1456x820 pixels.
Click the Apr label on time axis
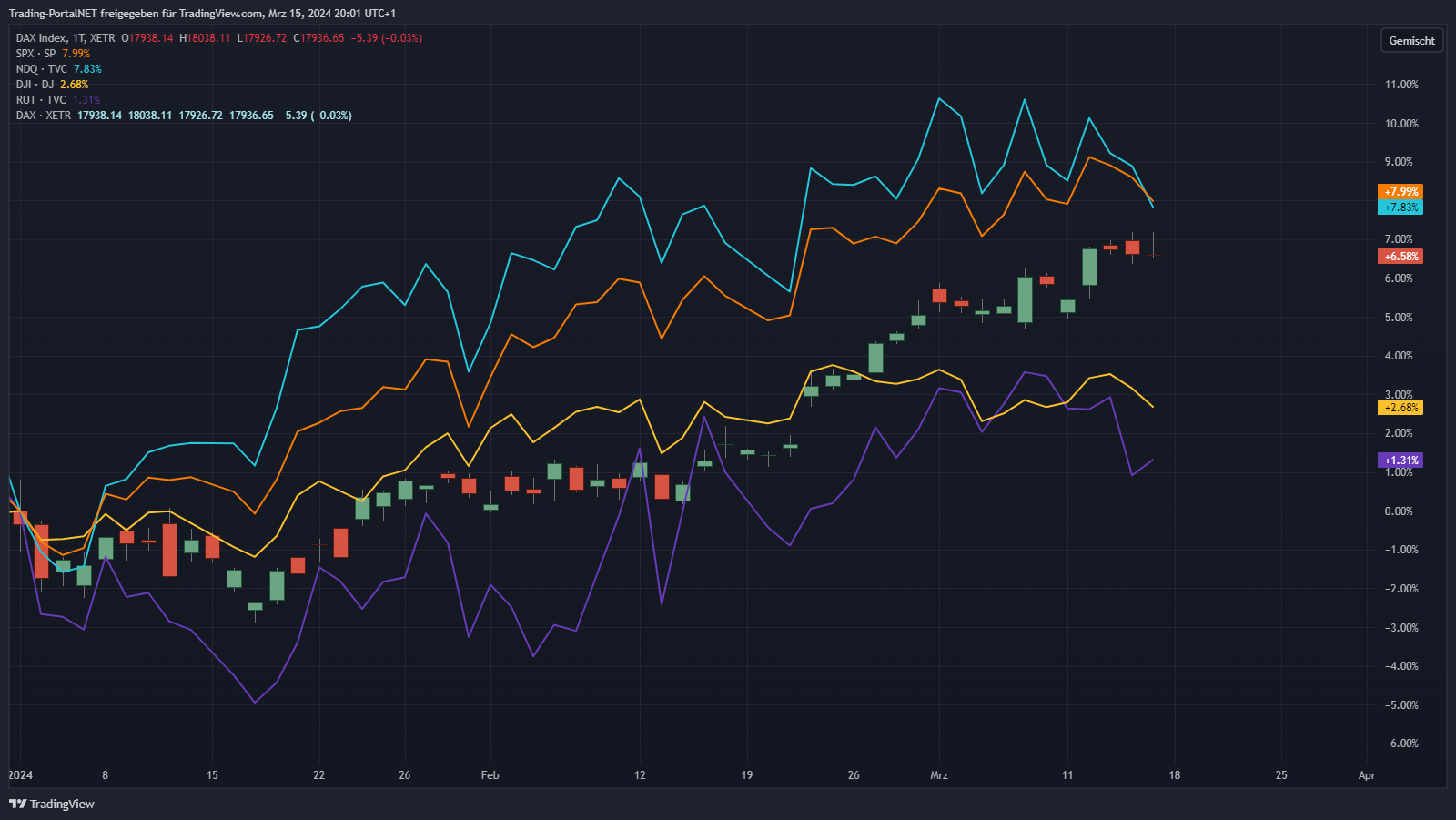click(x=1366, y=775)
